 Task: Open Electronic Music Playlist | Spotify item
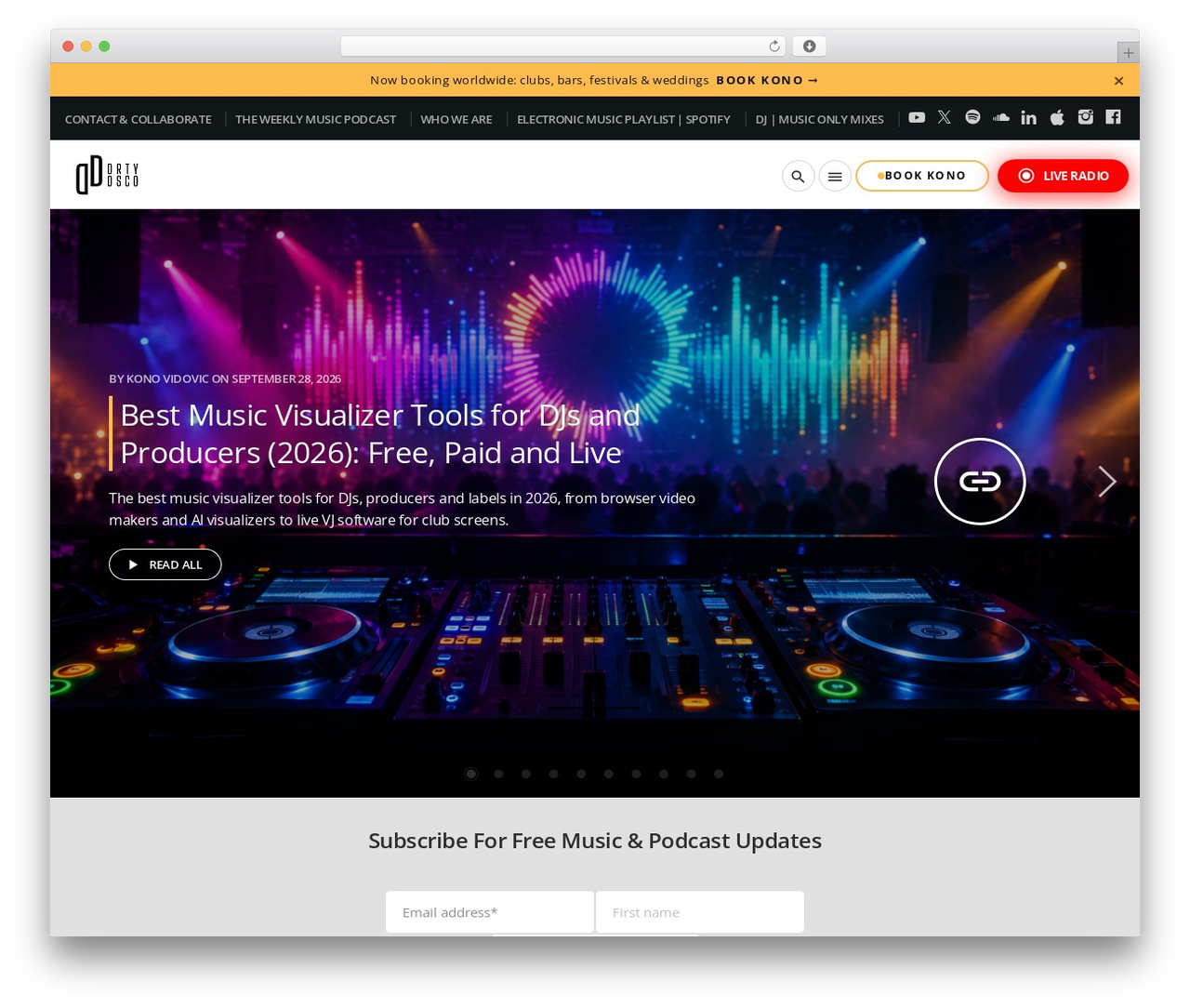[x=624, y=119]
